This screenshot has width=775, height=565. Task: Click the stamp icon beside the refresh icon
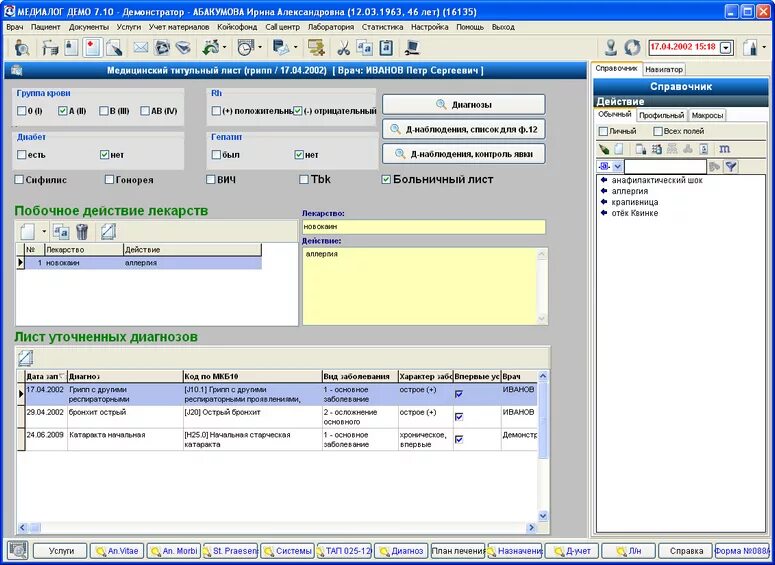611,47
